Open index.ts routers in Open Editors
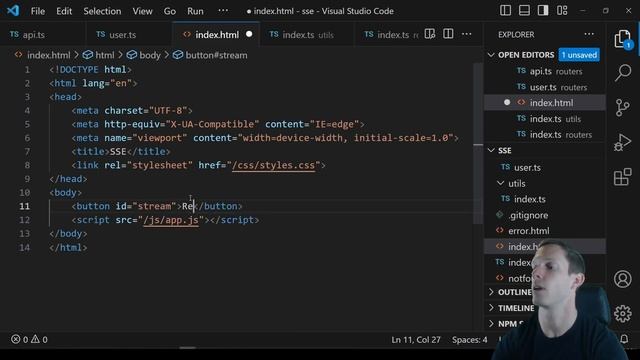The image size is (640, 360). coord(544,135)
